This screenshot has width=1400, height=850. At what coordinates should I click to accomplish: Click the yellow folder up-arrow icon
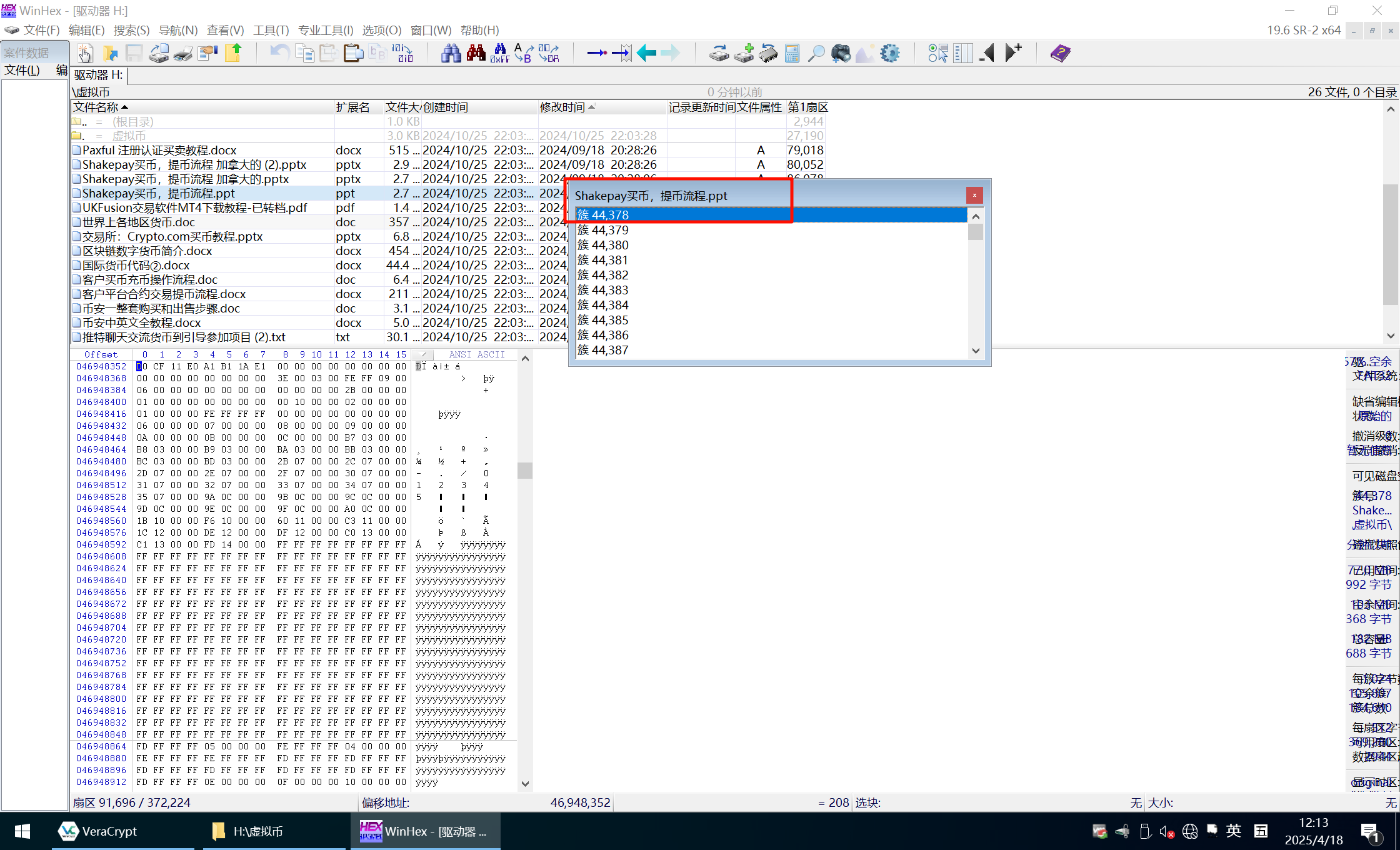[x=232, y=54]
